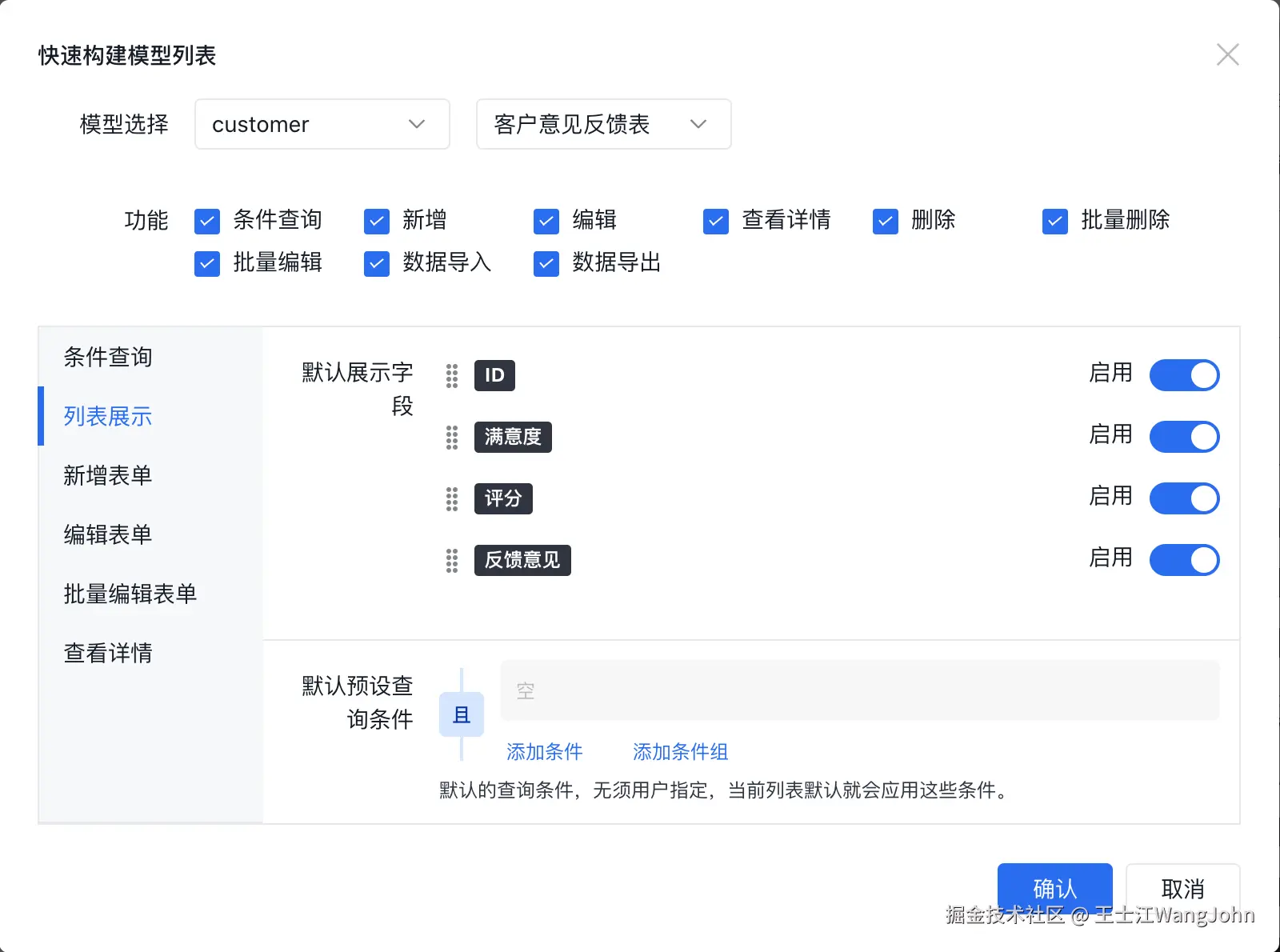Click drag handle beside 反馈意见 field
The height and width of the screenshot is (952, 1280).
[x=452, y=561]
